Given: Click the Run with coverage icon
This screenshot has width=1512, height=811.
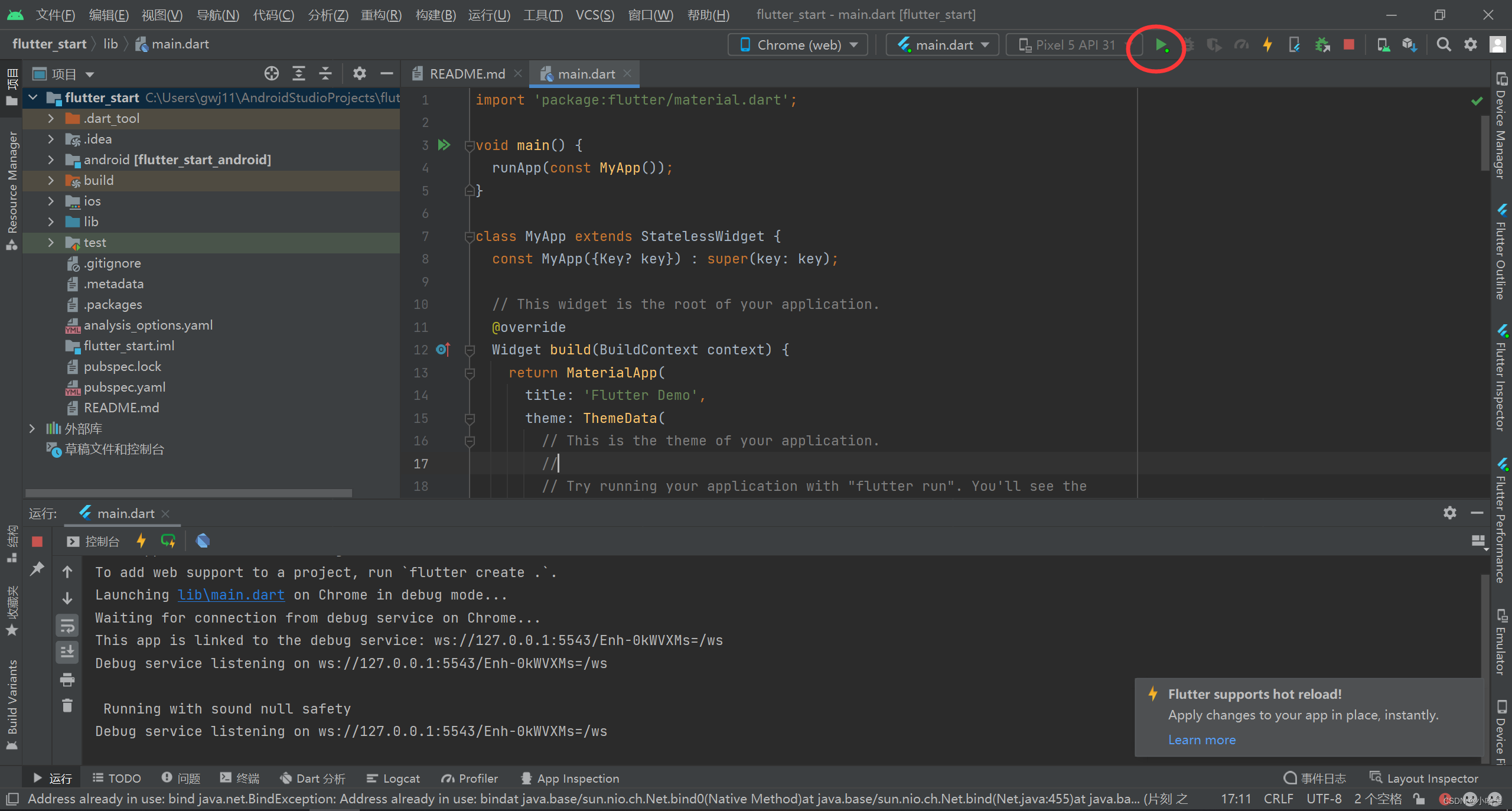Looking at the screenshot, I should (x=1214, y=45).
